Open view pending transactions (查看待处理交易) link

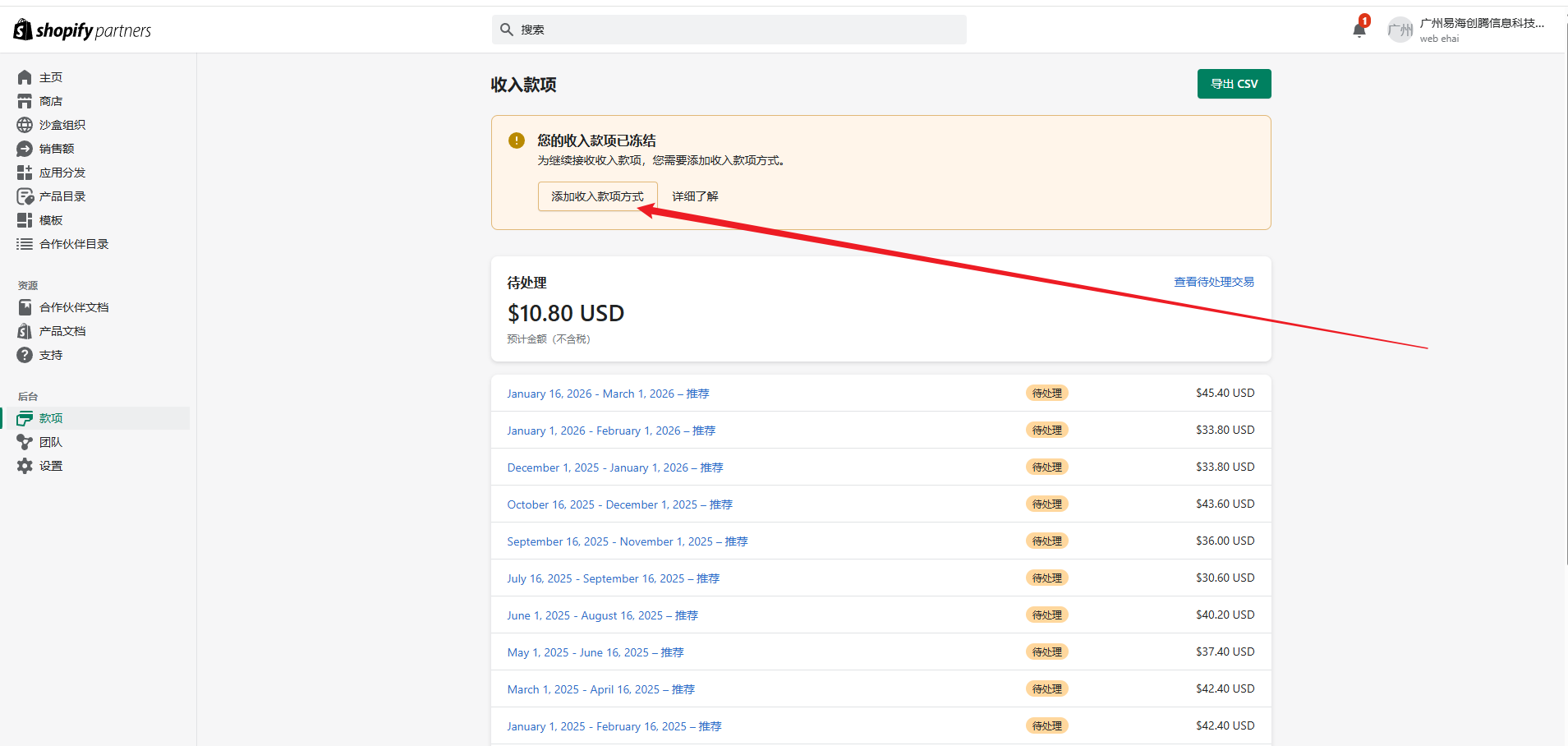[x=1213, y=282]
